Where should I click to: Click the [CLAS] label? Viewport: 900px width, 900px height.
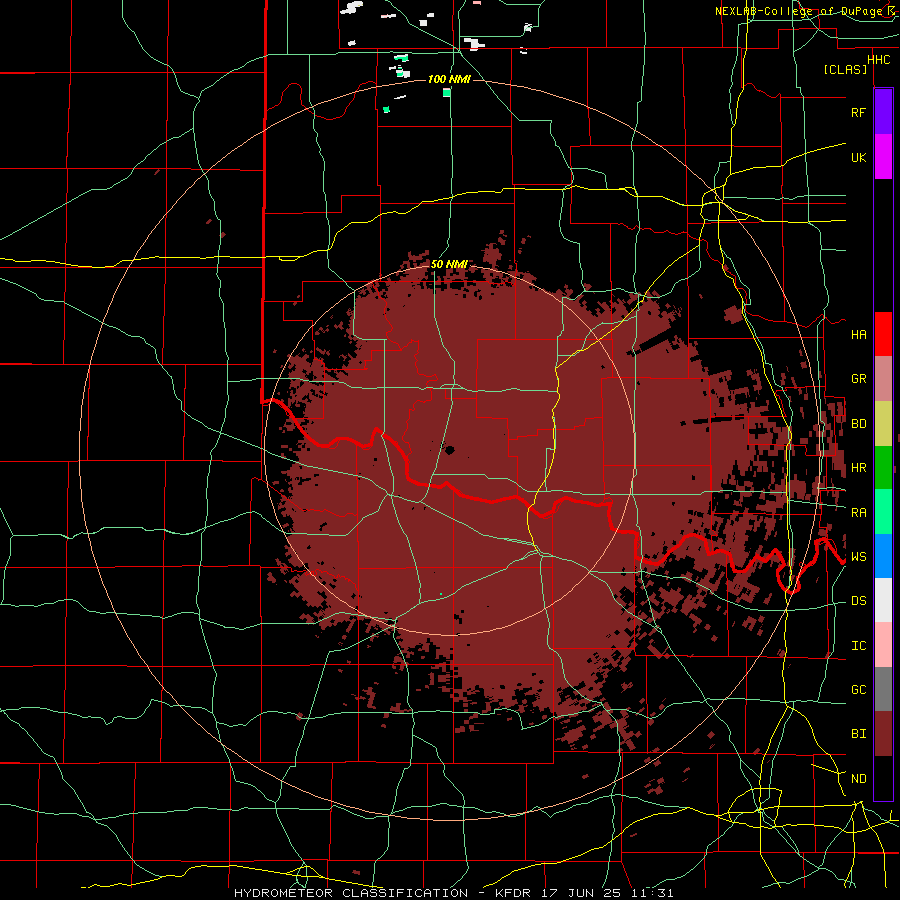845,70
